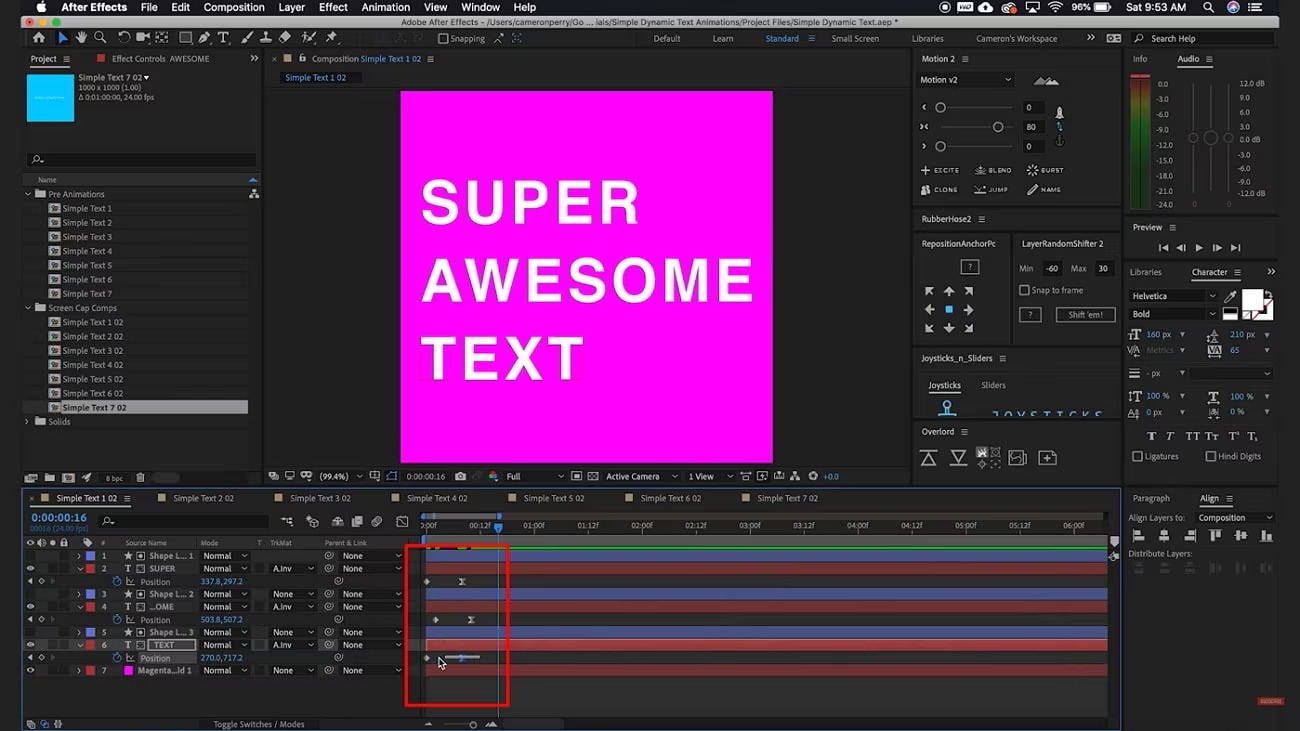Open the Mode dropdown for SUPER layer

[225, 568]
